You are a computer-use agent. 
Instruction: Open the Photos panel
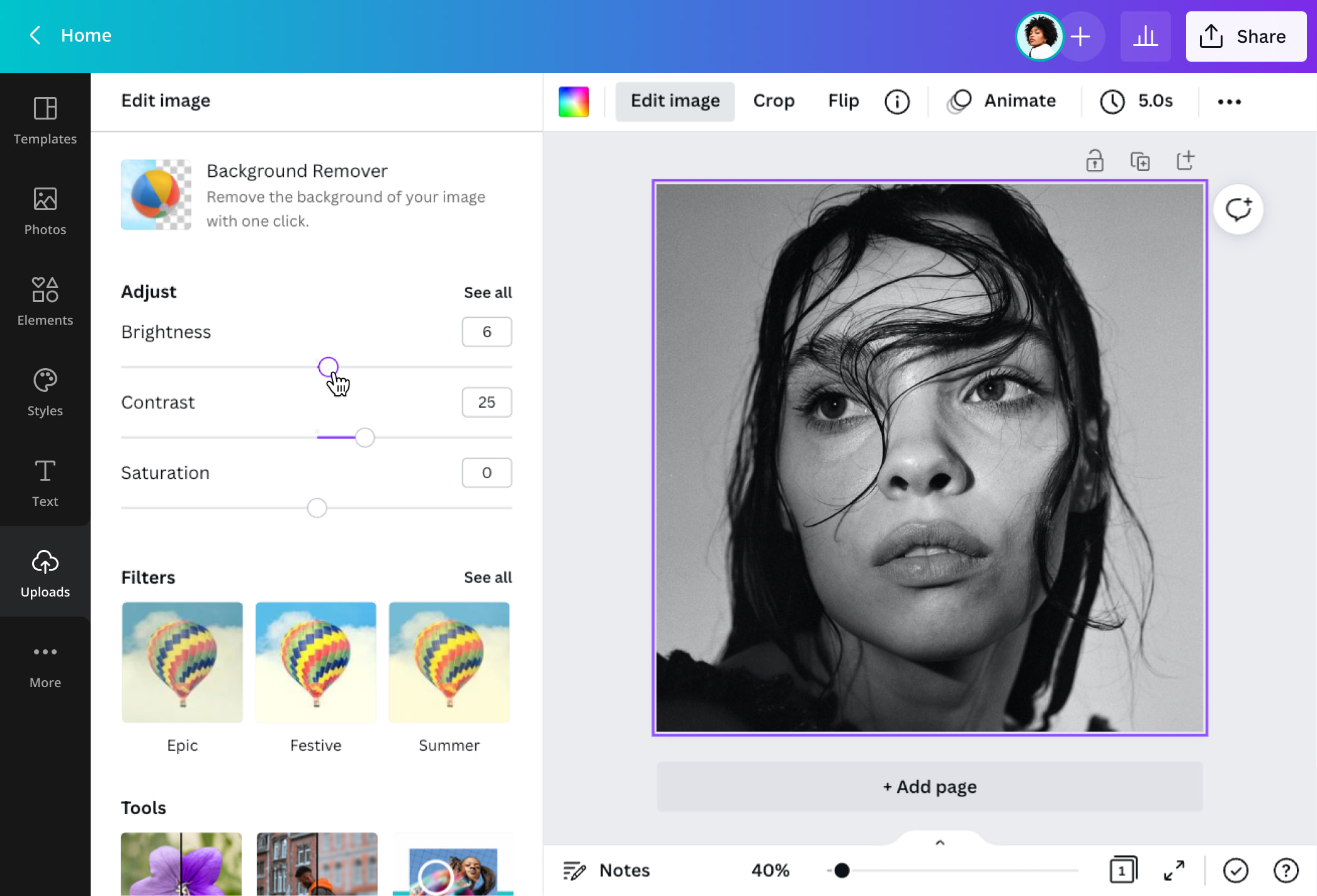coord(45,212)
